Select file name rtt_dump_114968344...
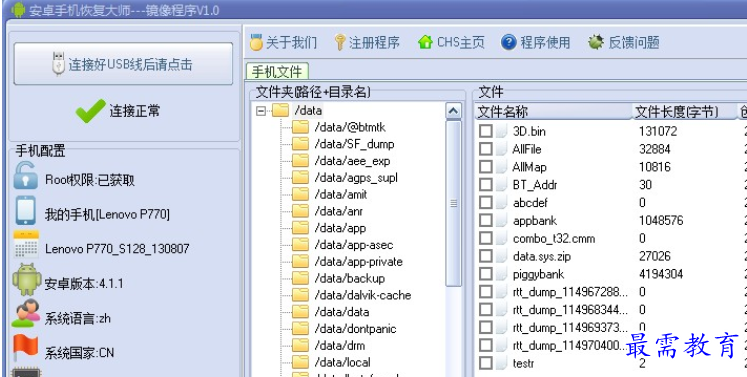Screen dimensions: 747x377 tap(570, 310)
